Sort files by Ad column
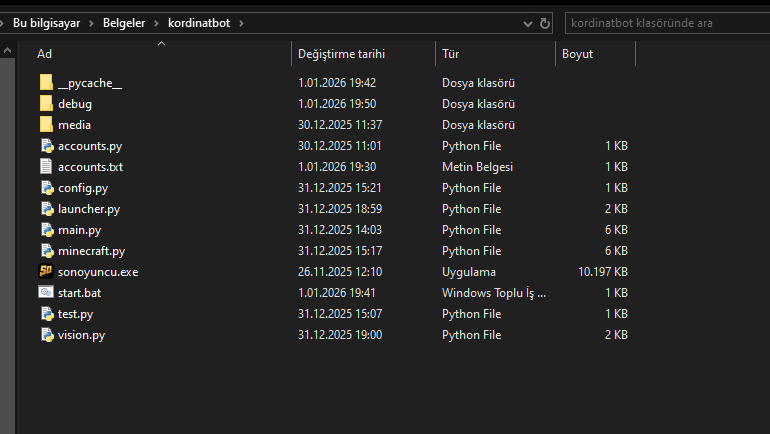This screenshot has height=434, width=770. (44, 54)
